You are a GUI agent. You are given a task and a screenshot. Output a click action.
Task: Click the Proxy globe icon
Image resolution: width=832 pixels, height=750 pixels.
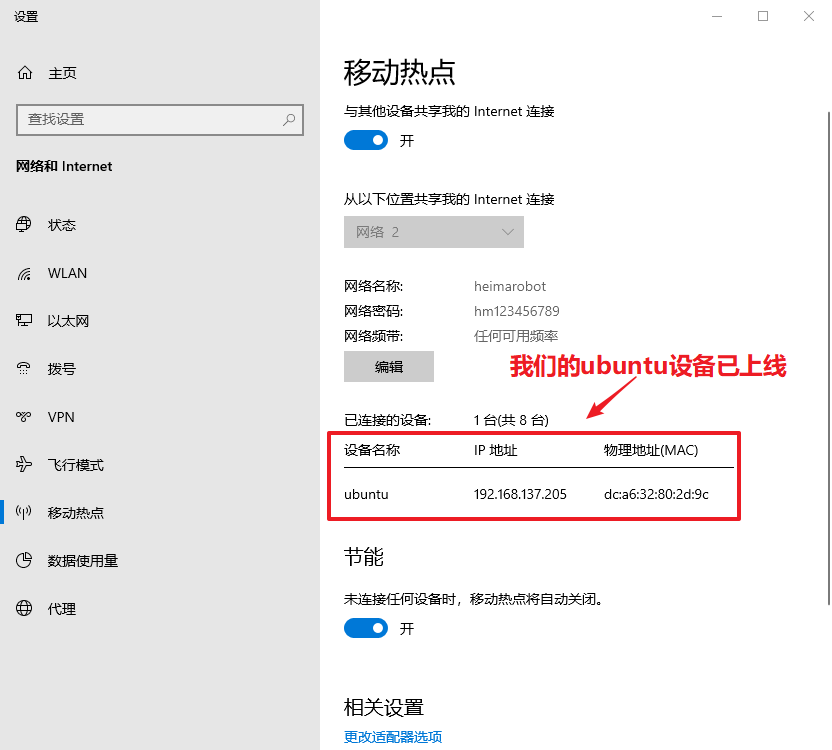[25, 609]
